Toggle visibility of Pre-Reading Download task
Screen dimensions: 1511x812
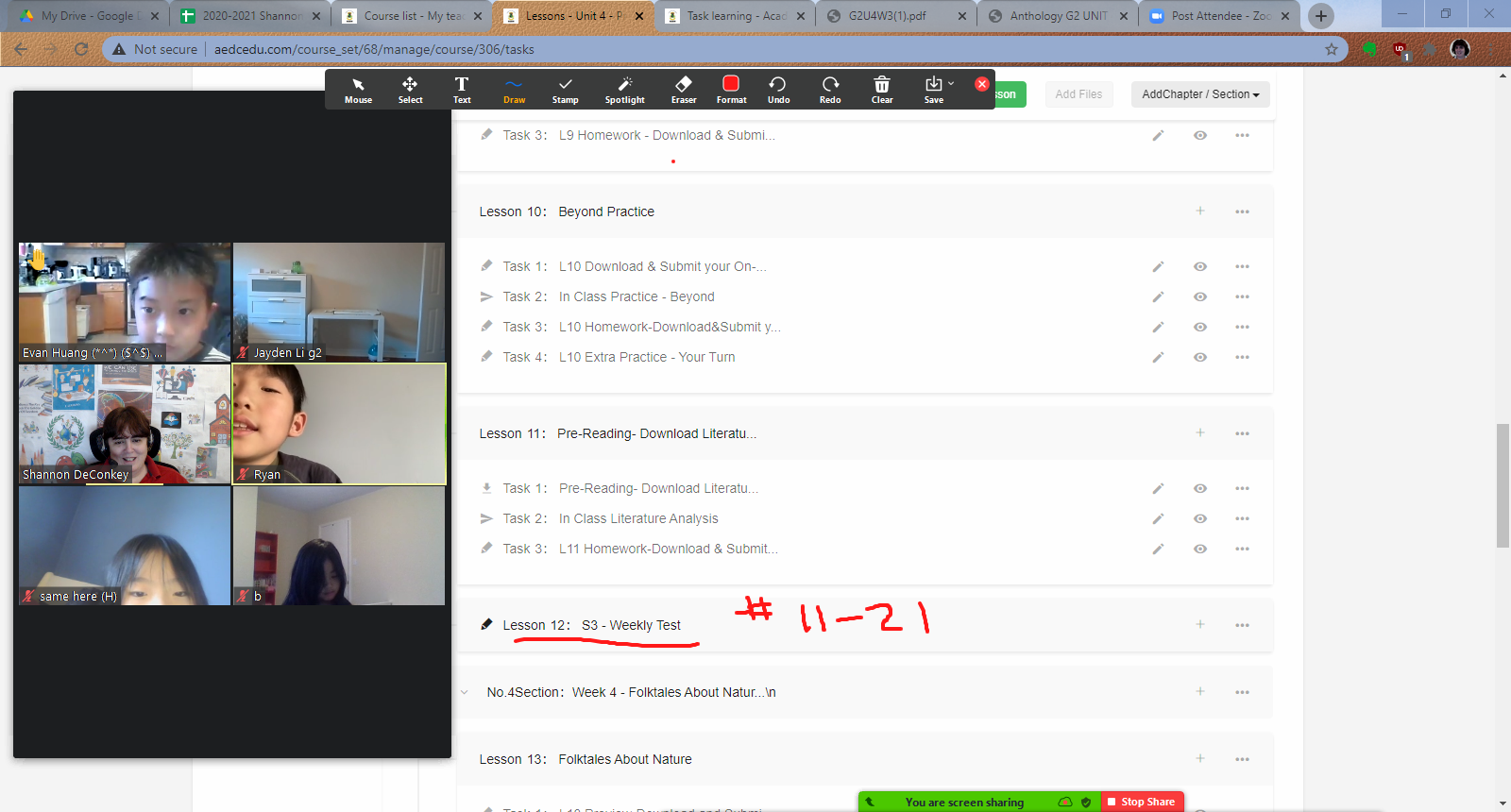1200,489
